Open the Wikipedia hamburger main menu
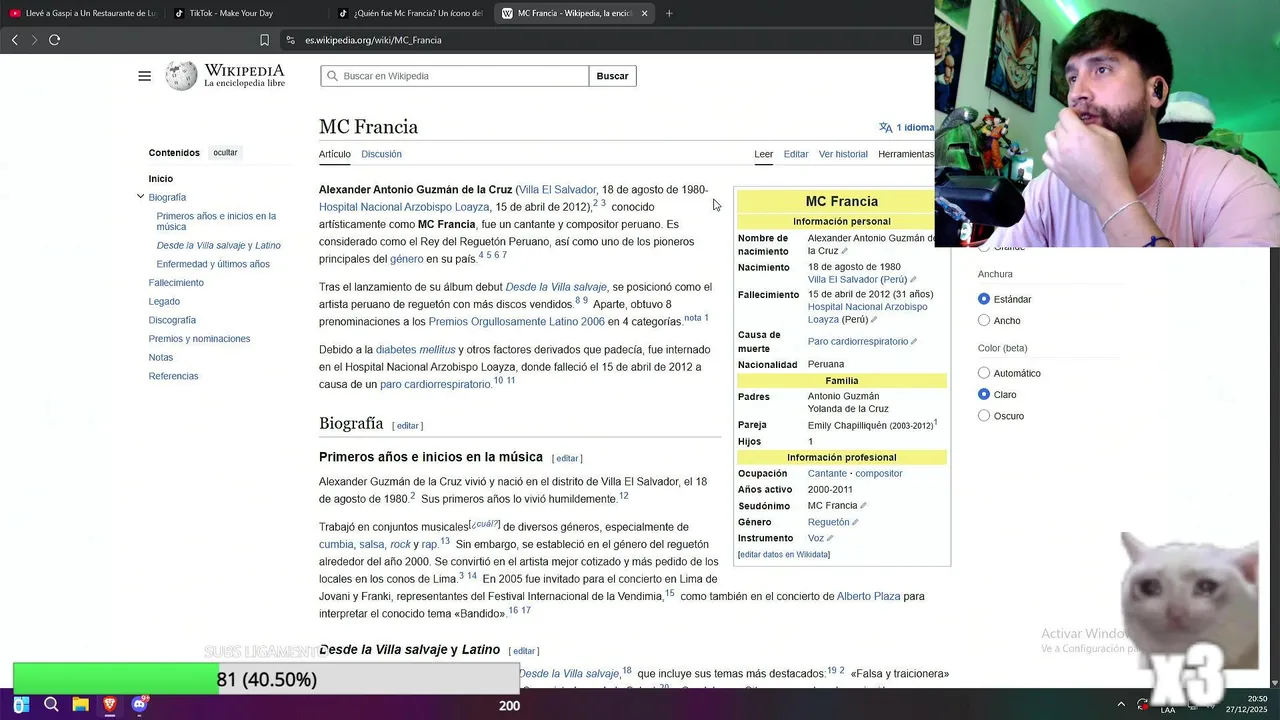 (x=144, y=76)
